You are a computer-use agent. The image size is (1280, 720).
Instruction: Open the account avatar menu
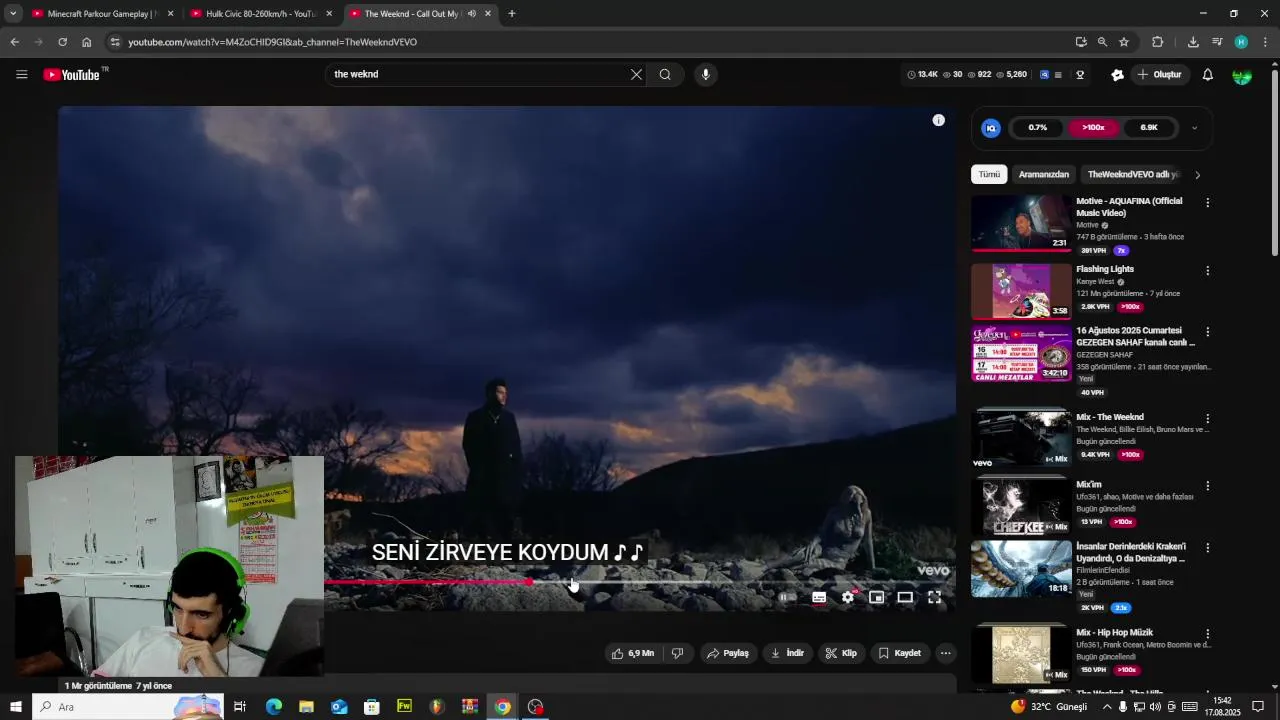coord(1242,75)
